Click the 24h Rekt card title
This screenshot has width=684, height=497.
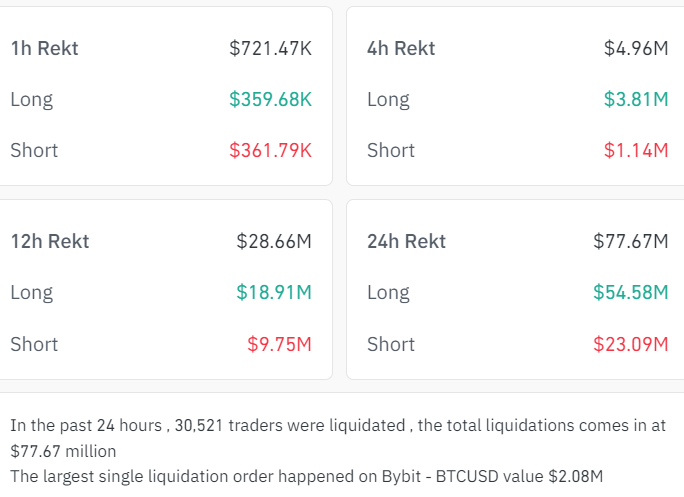(x=407, y=241)
